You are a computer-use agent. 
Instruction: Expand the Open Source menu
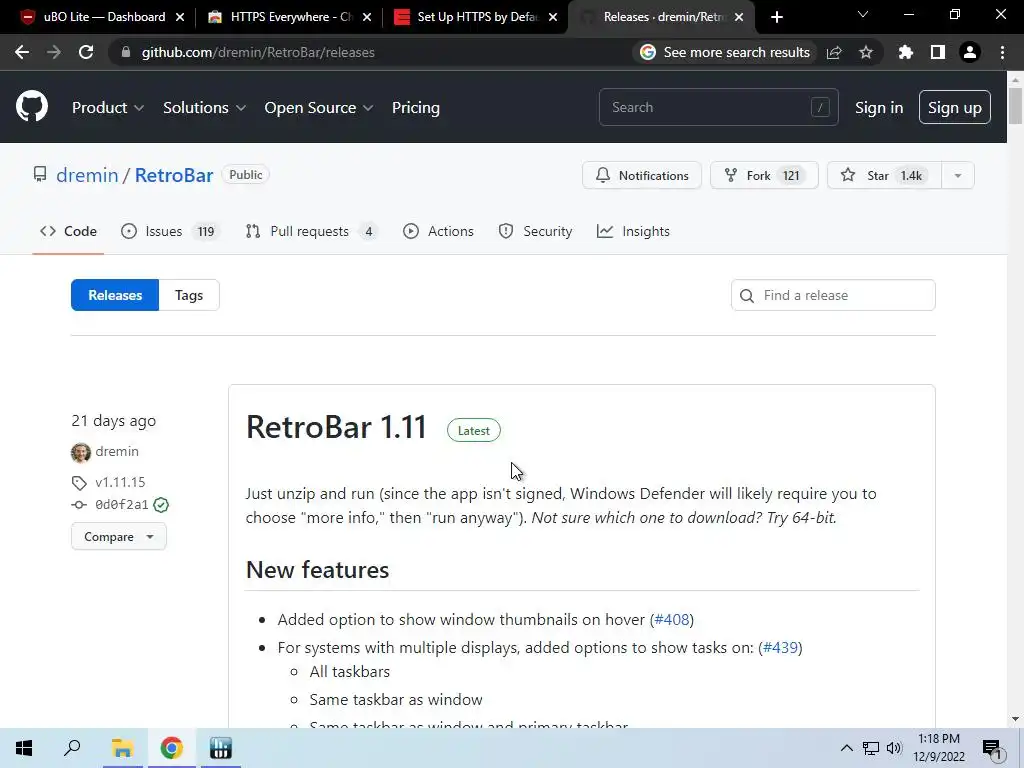pyautogui.click(x=319, y=108)
